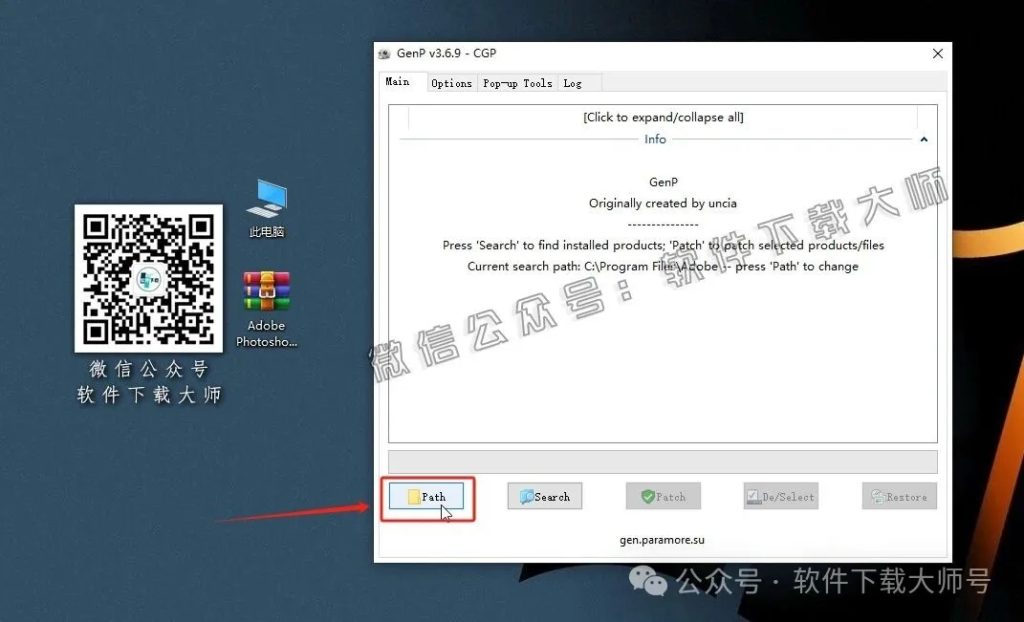Click the checklist icon on the De/Select button
This screenshot has height=622, width=1024.
point(753,495)
